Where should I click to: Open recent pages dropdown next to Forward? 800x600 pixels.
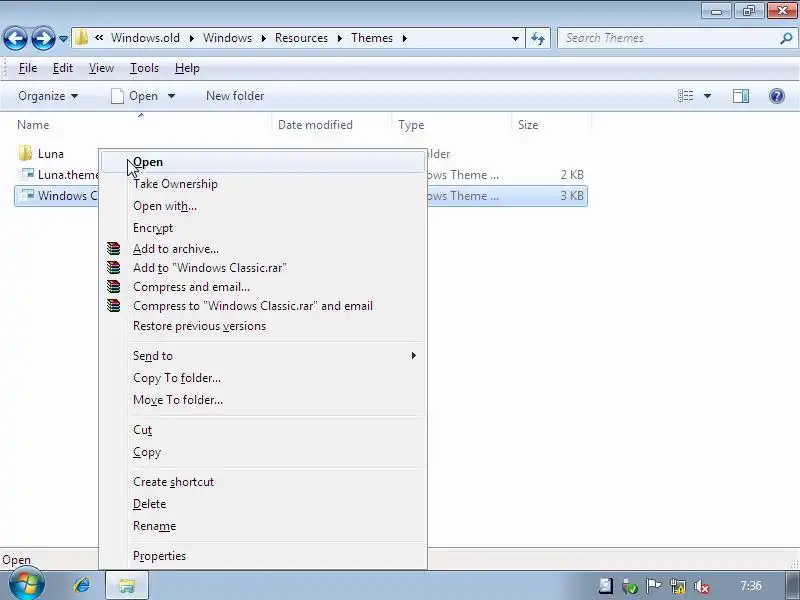click(63, 39)
